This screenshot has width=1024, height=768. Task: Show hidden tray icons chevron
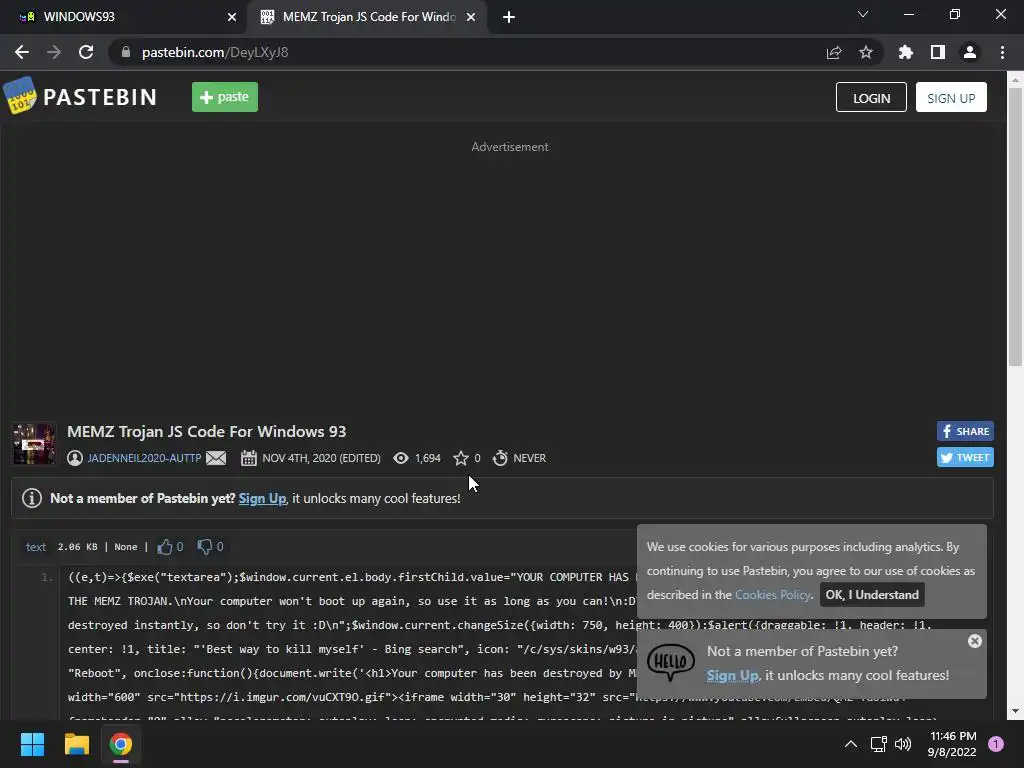[851, 744]
